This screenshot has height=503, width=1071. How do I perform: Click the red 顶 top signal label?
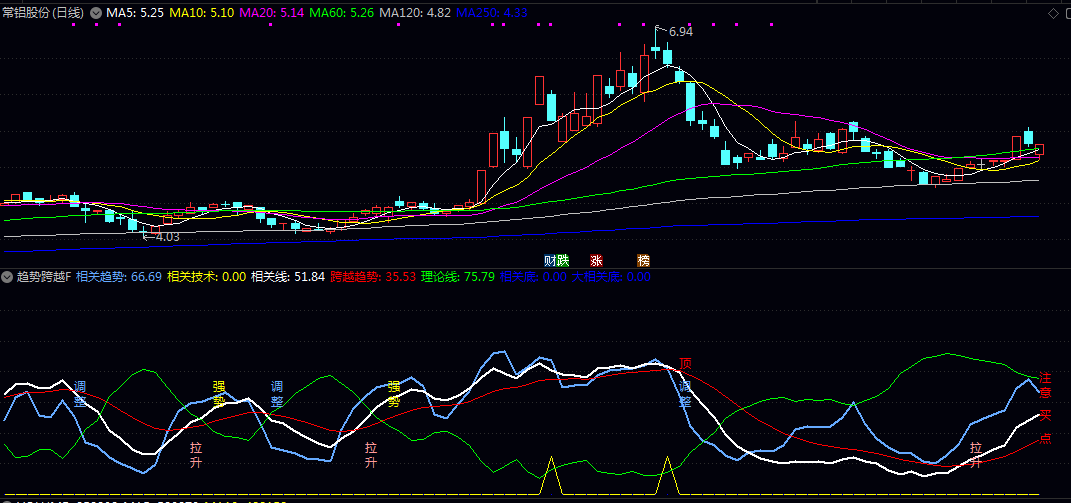685,362
